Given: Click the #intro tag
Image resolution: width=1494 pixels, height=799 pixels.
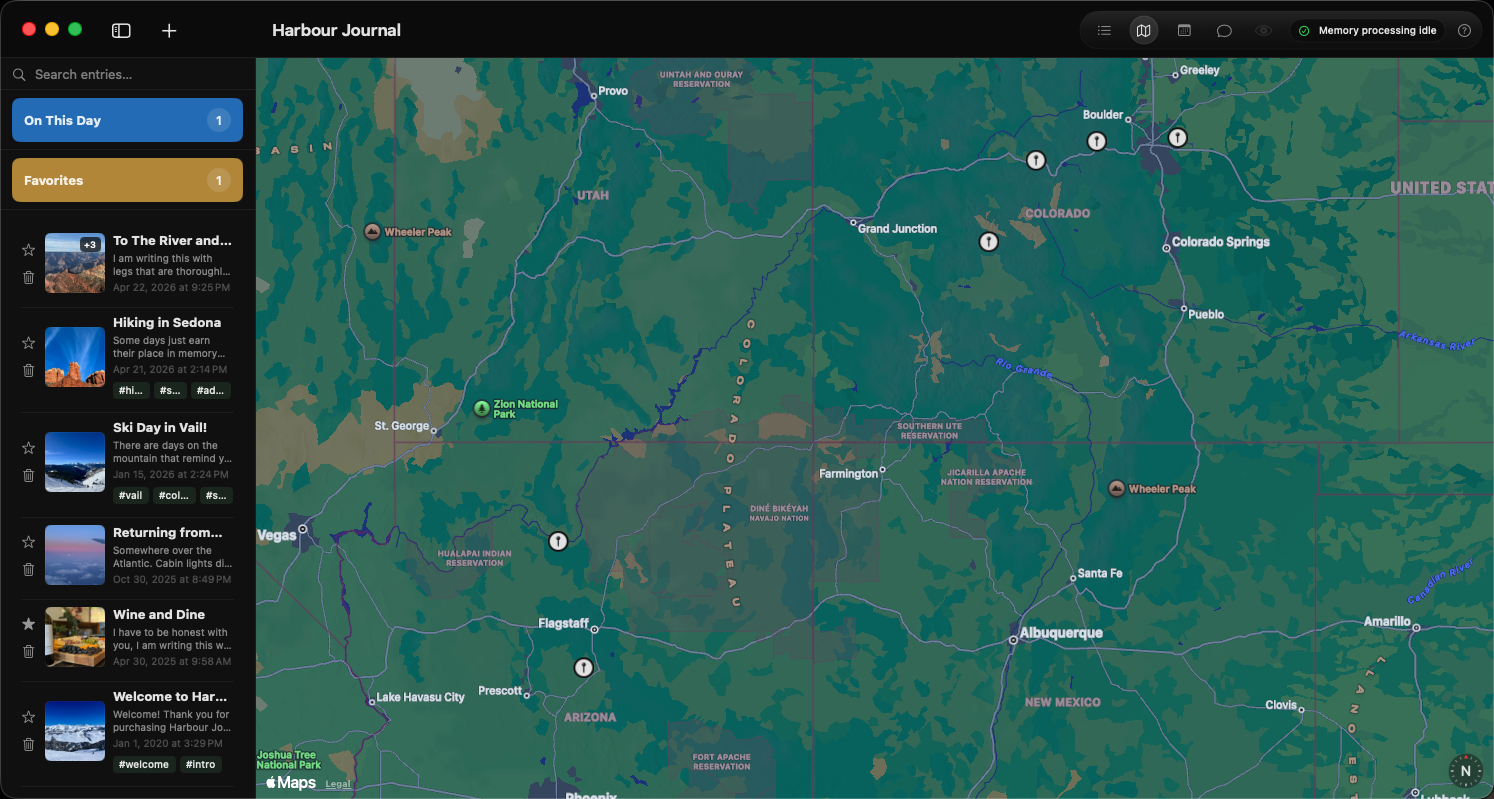Looking at the screenshot, I should tap(200, 764).
